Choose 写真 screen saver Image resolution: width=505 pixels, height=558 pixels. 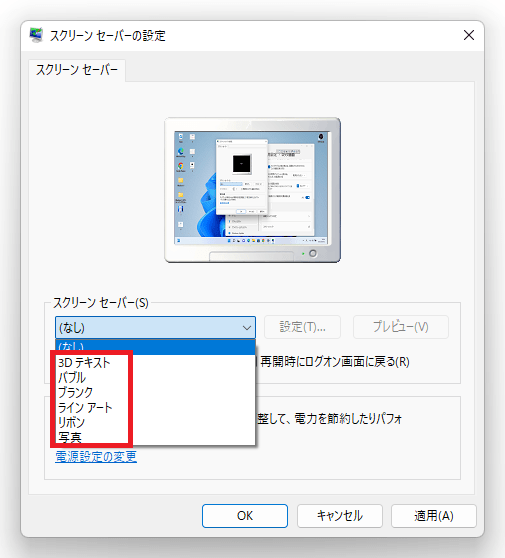point(156,437)
